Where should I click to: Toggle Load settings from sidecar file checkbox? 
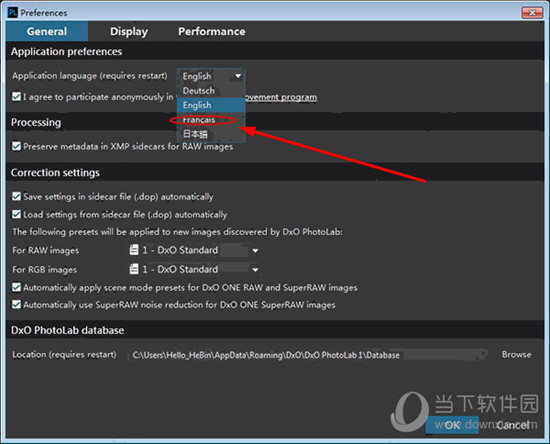coord(16,214)
